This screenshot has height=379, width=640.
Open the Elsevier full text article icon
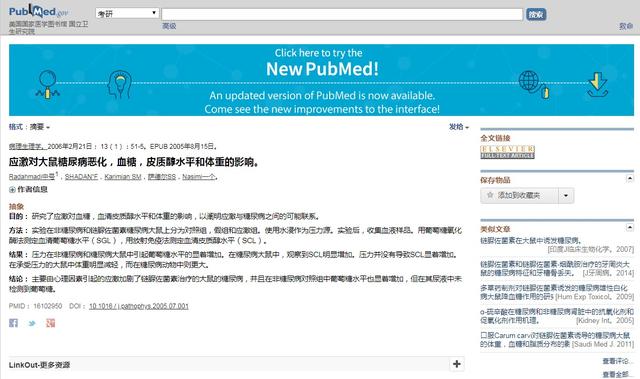tap(507, 152)
